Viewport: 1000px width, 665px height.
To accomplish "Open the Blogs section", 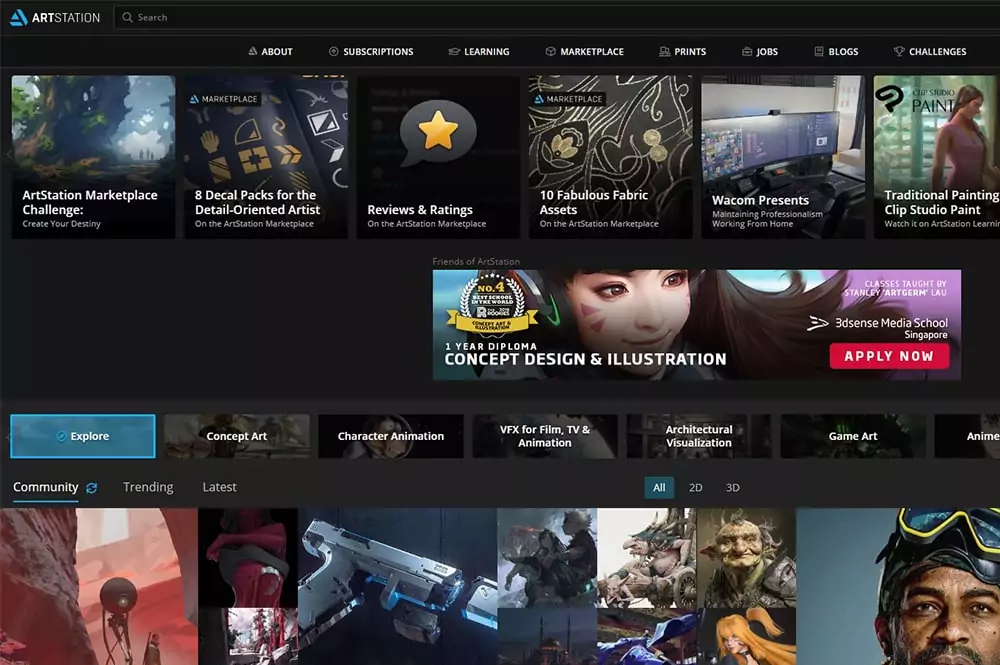I will click(836, 51).
